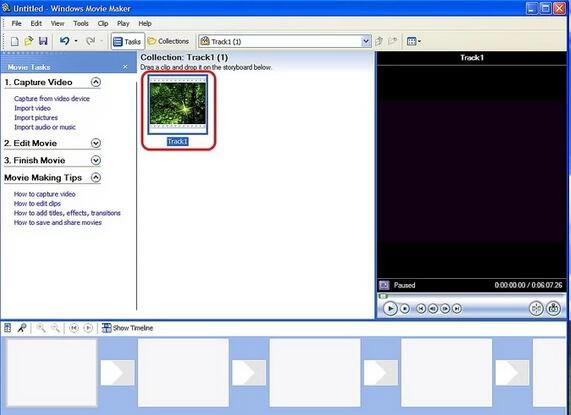The height and width of the screenshot is (415, 571).
Task: Click the New Collection Folder icon
Action: click(393, 41)
